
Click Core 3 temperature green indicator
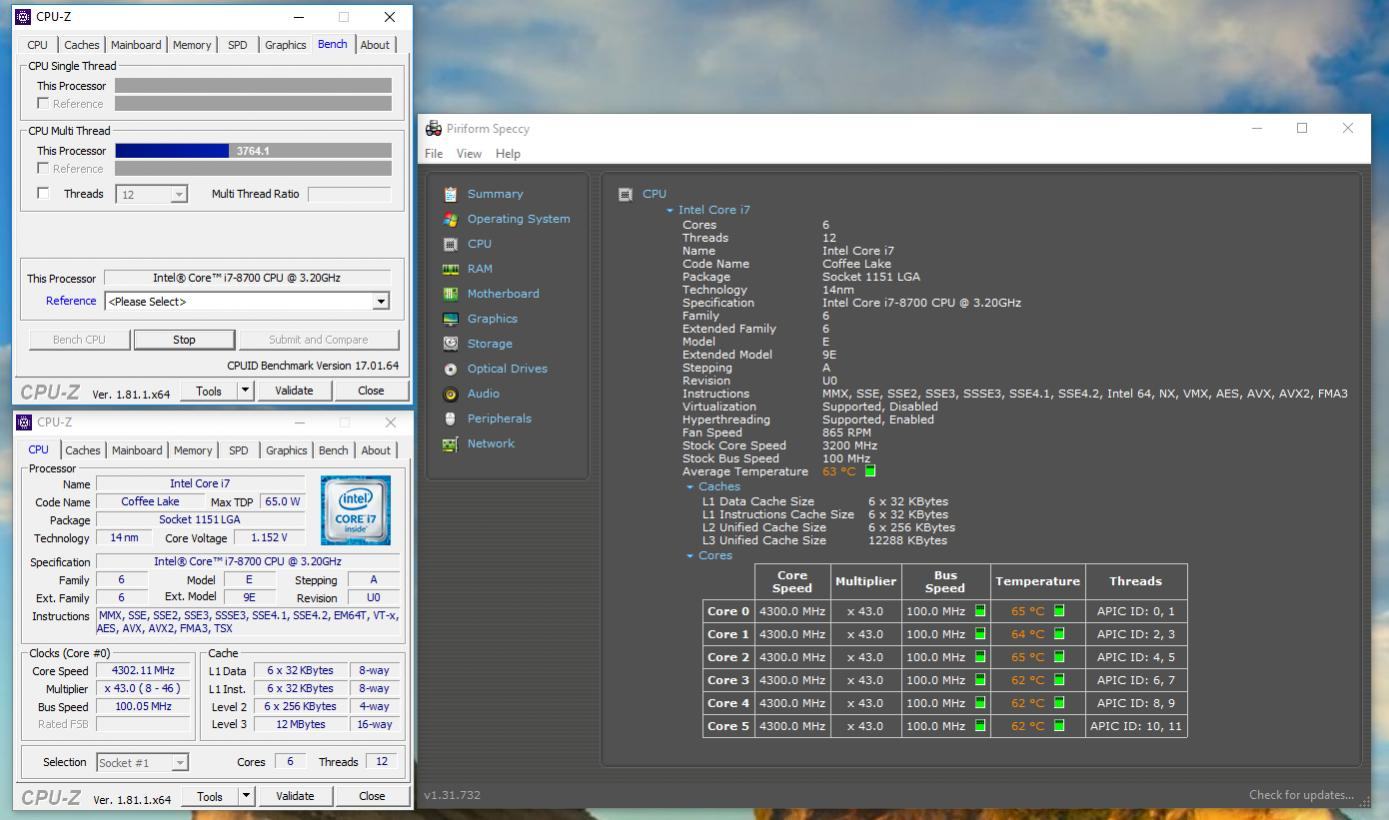click(1059, 680)
